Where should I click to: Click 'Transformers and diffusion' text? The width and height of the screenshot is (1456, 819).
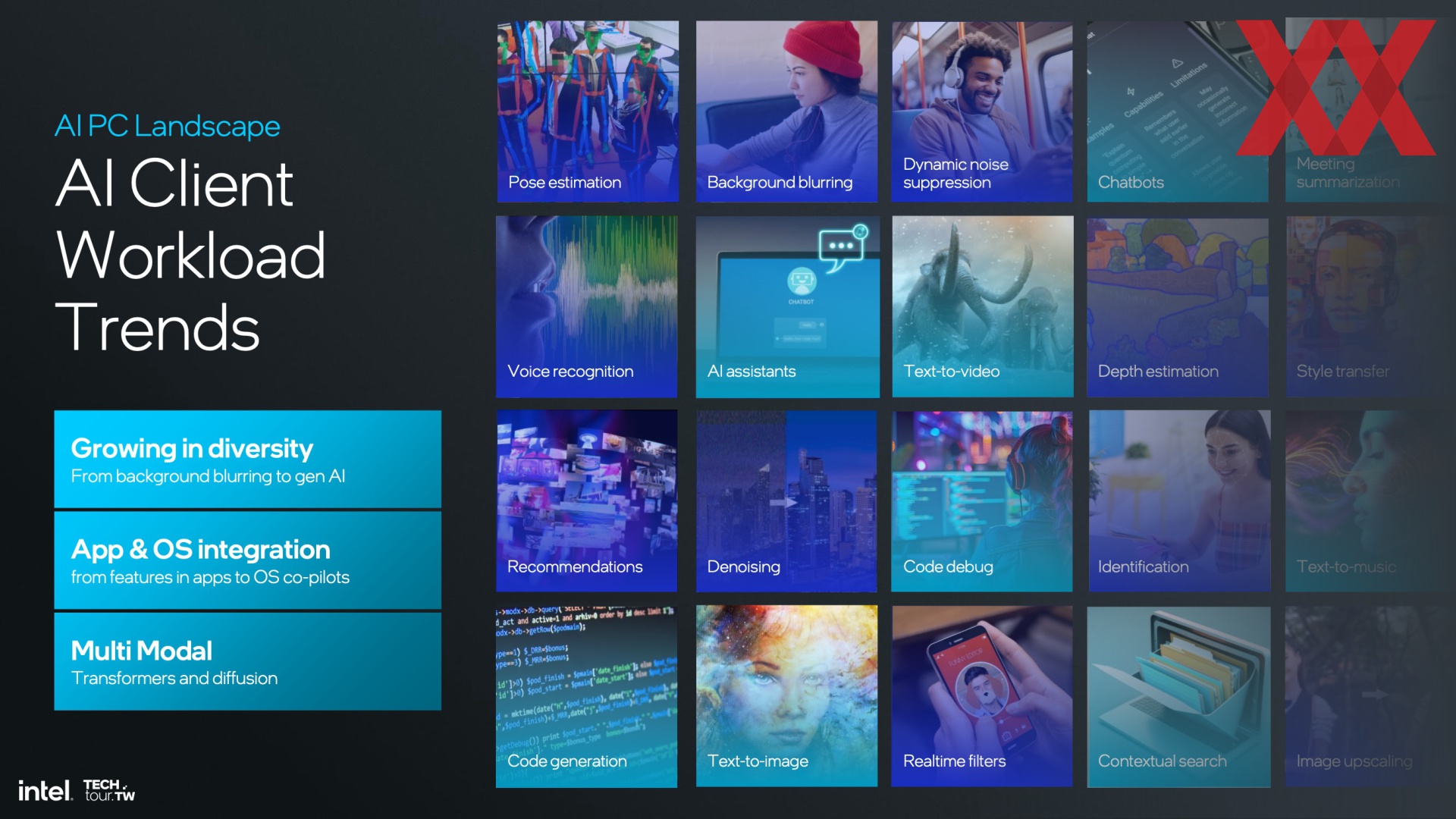(x=174, y=678)
